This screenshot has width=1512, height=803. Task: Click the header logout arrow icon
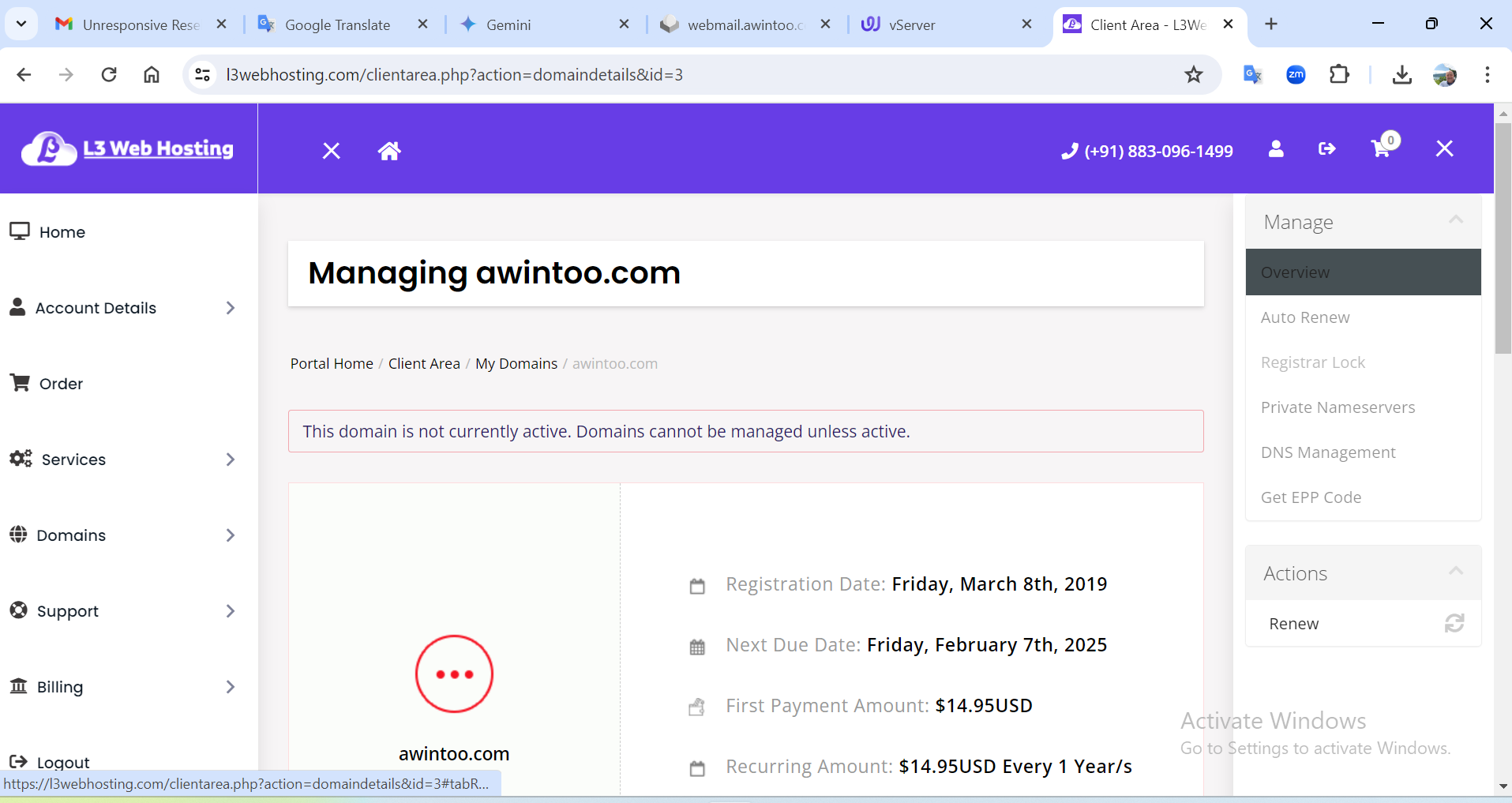pyautogui.click(x=1327, y=148)
